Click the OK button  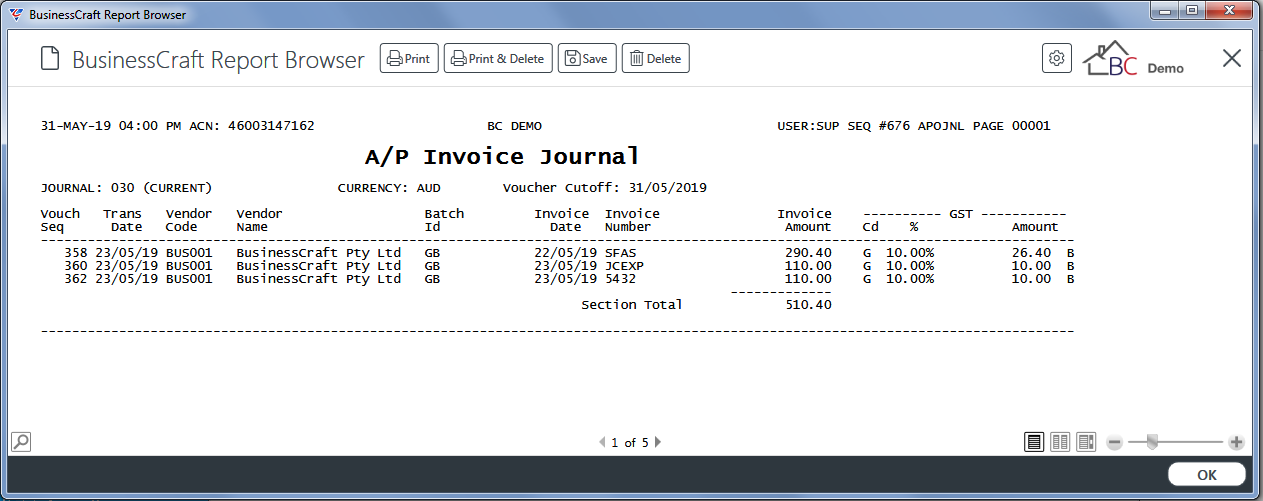pos(1206,474)
